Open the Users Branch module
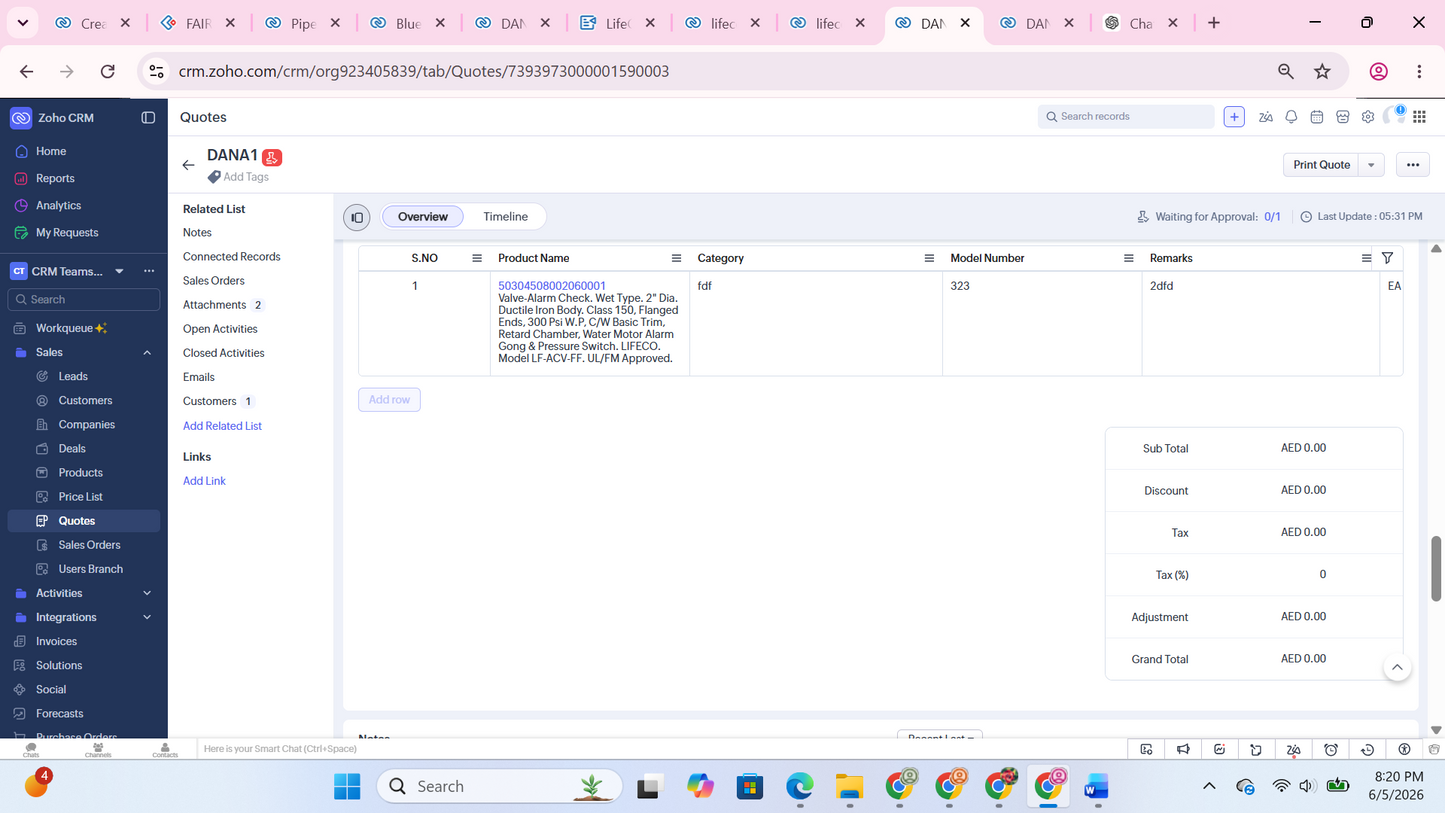1445x813 pixels. pyautogui.click(x=91, y=569)
